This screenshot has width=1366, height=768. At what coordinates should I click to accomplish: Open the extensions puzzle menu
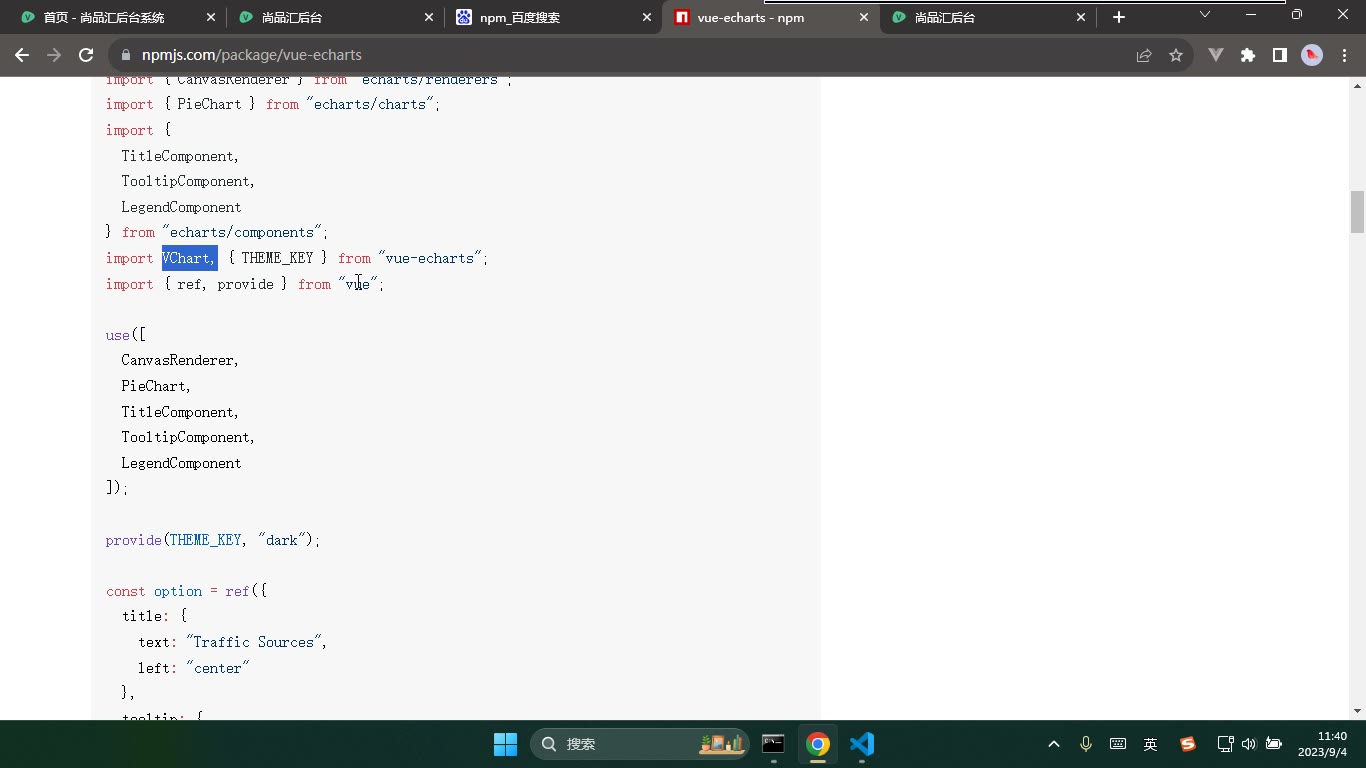click(x=1248, y=55)
